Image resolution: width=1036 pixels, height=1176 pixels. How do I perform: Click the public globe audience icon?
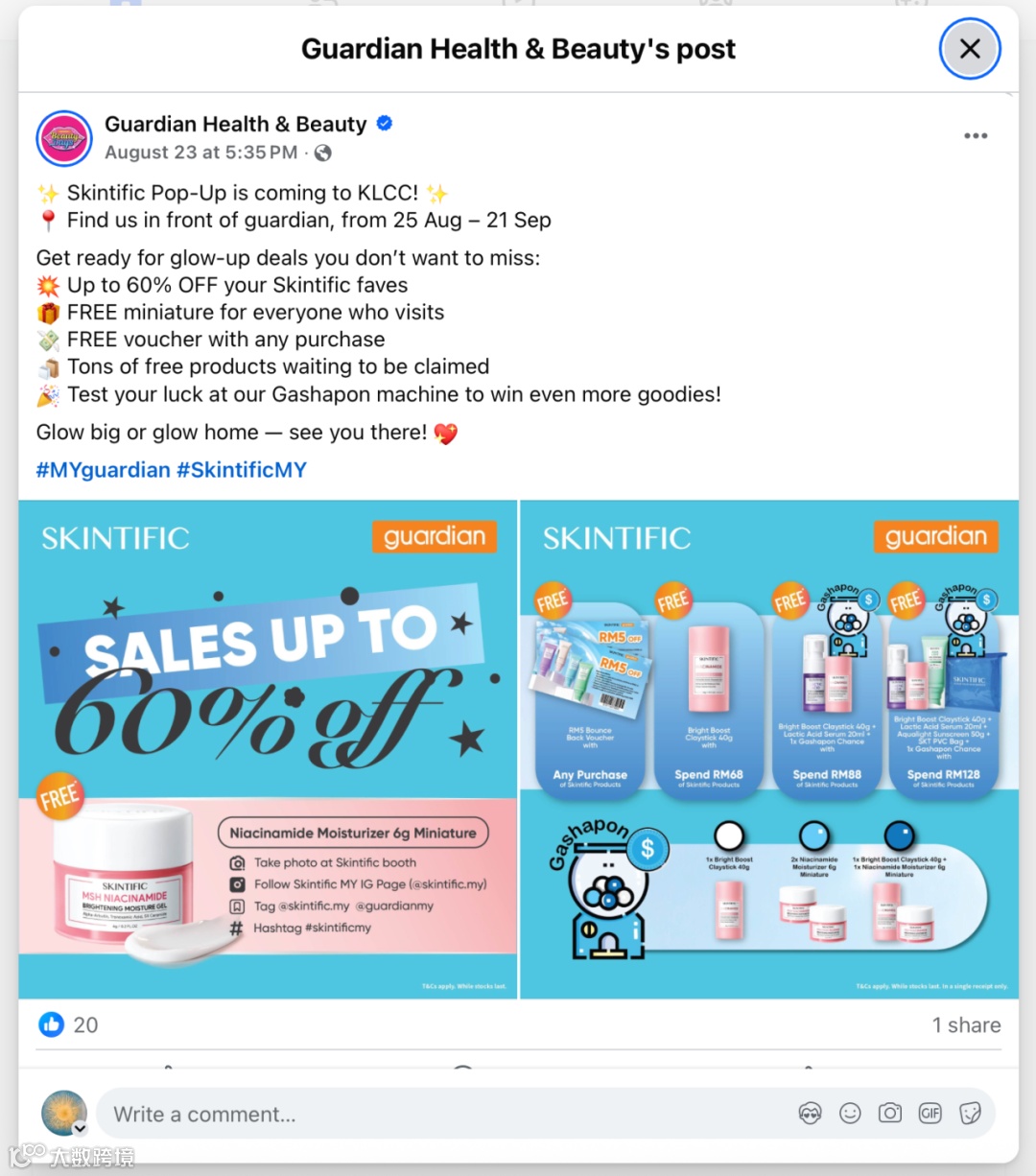[323, 153]
